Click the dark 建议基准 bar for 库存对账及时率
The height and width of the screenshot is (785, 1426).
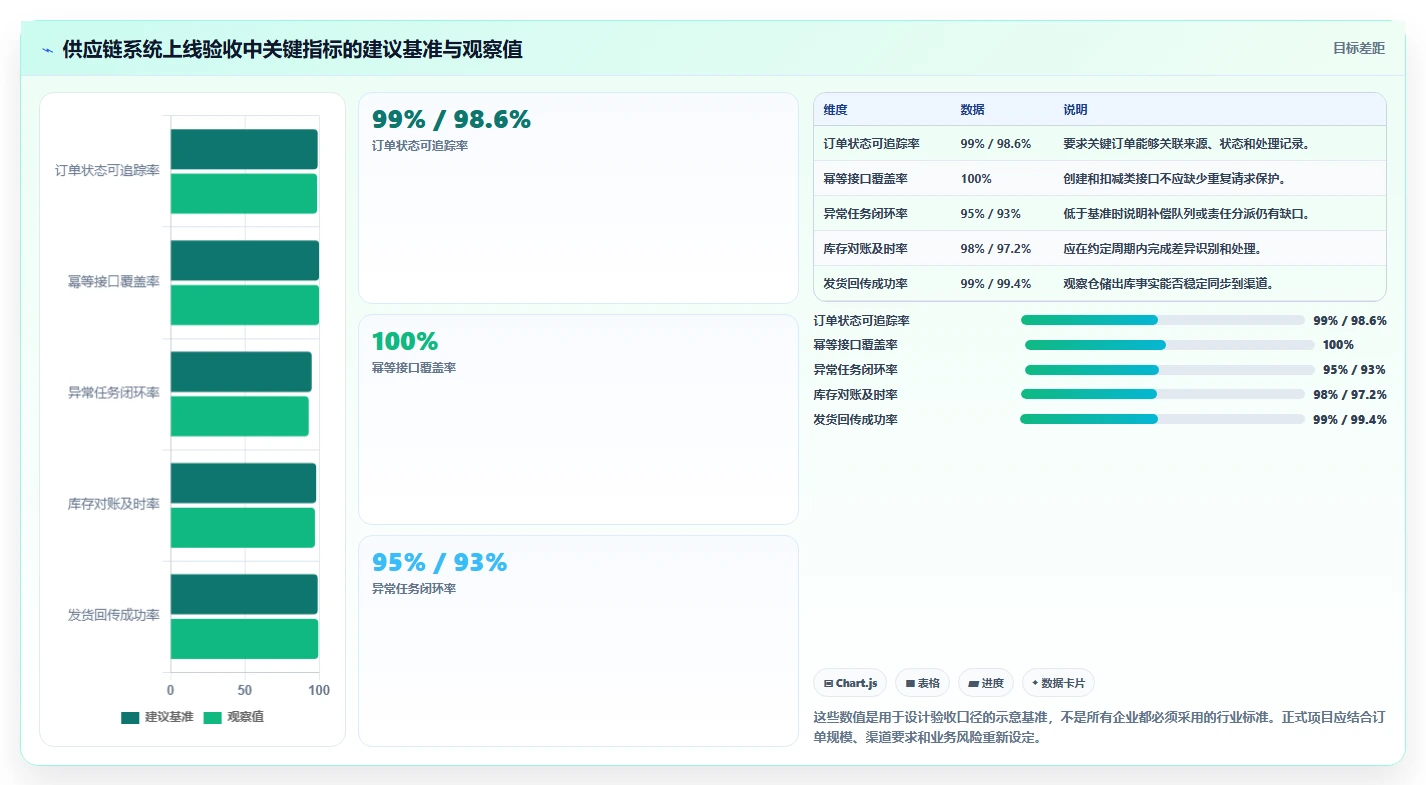243,483
